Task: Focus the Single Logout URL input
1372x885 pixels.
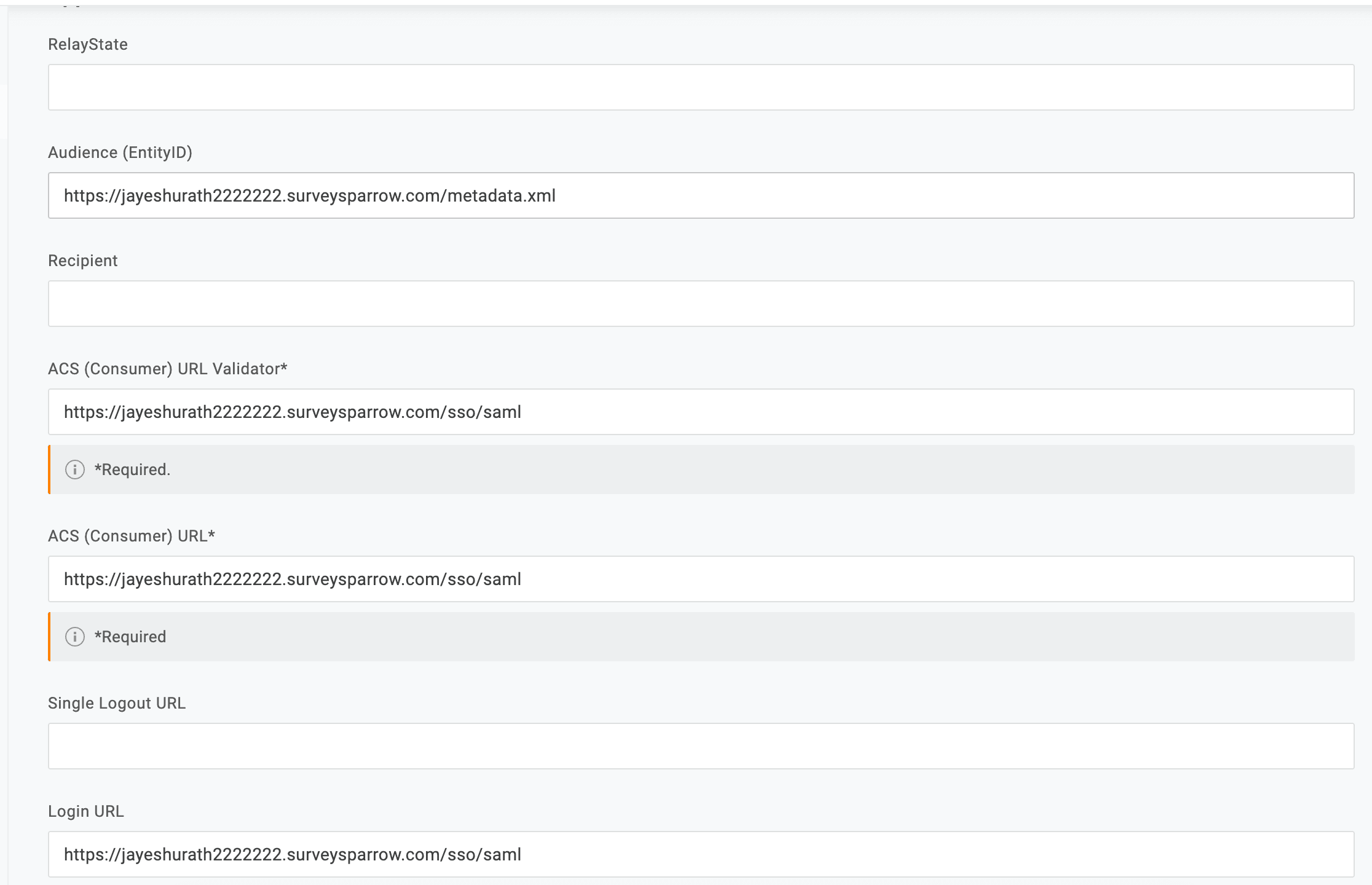Action: pos(701,746)
